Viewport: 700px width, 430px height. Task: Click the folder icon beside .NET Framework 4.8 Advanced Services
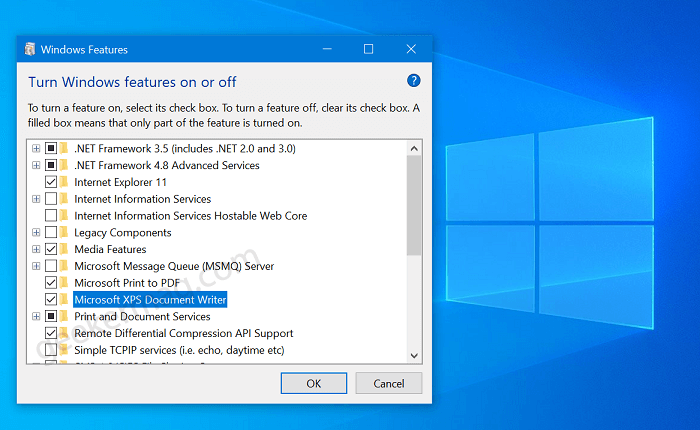tap(64, 165)
